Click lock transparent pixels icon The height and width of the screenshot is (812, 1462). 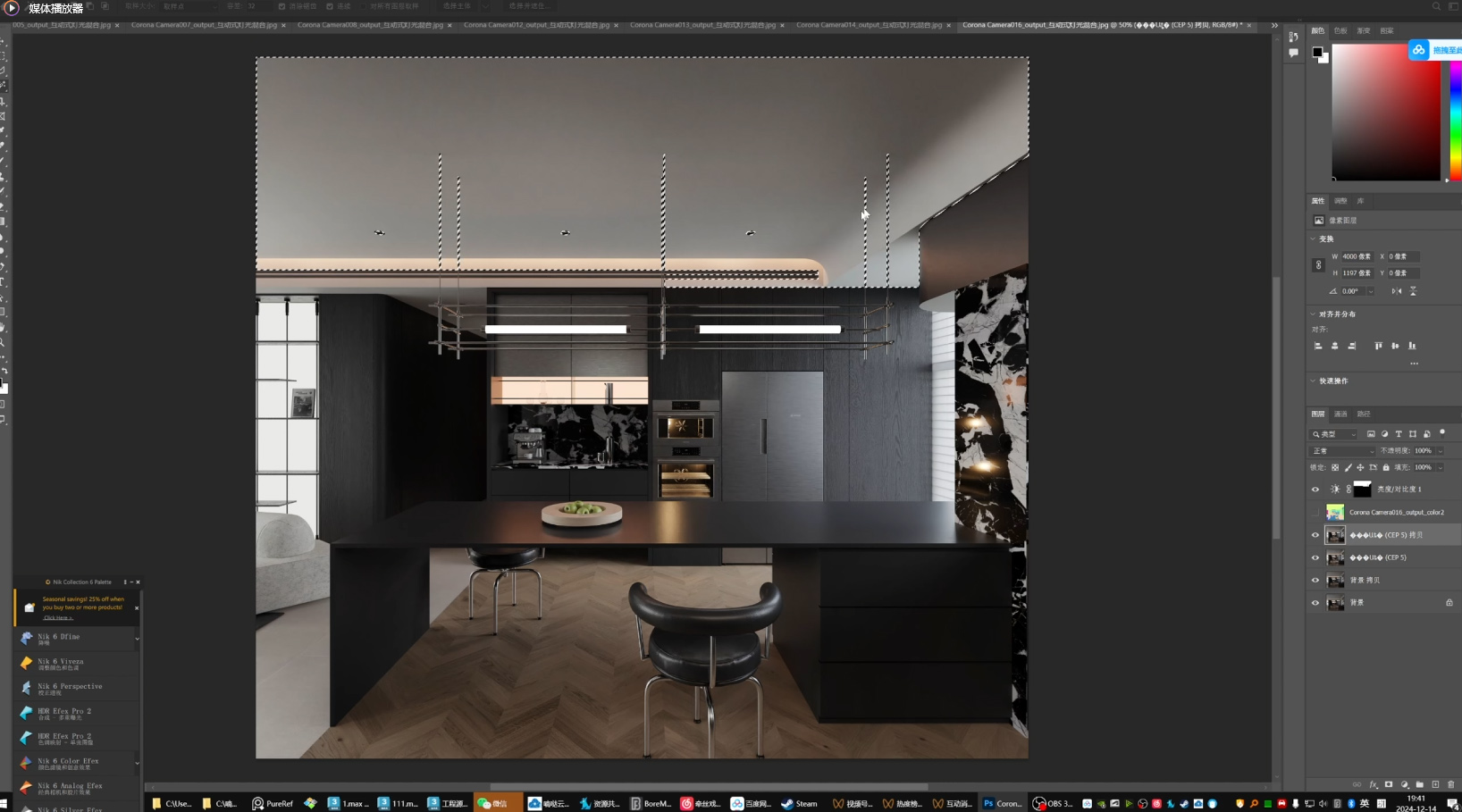1335,467
